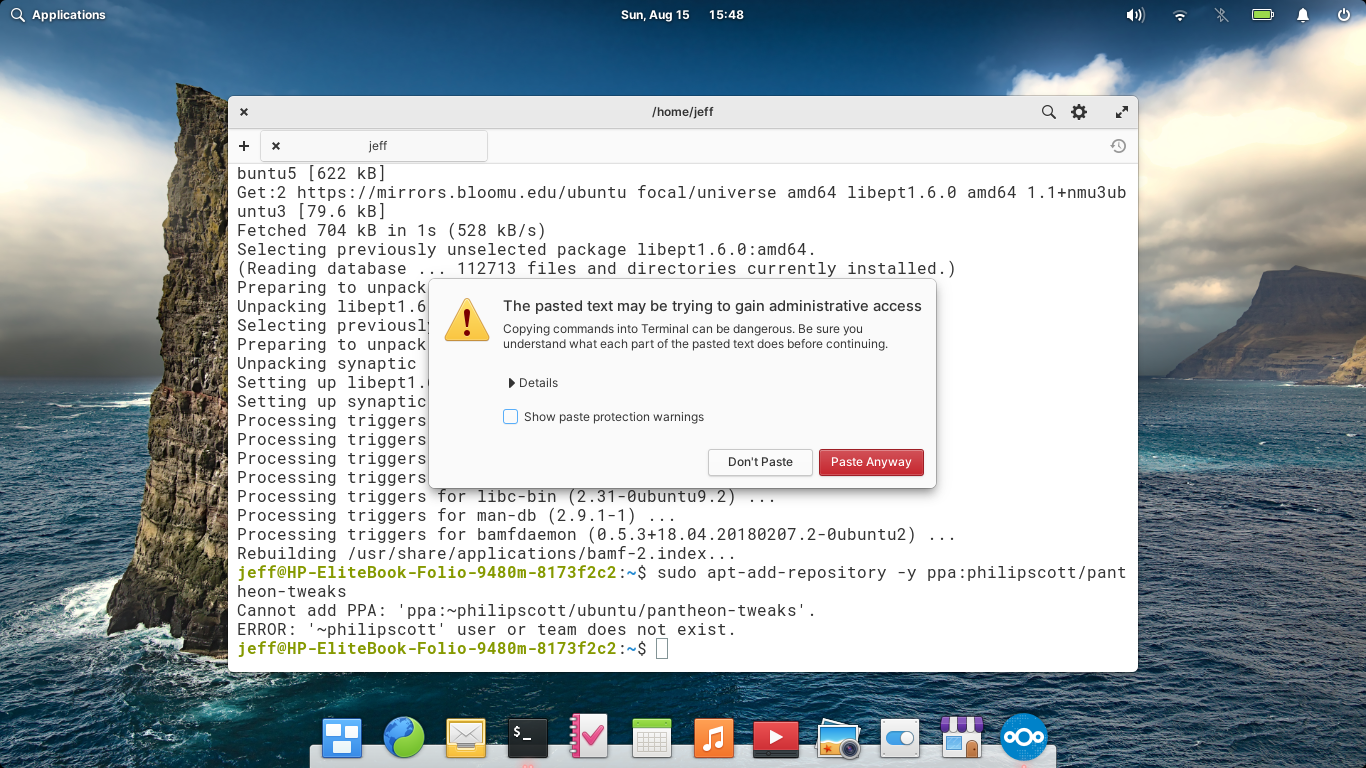Screen dimensions: 1366x768
Task: Click the "(Reading database ... 112713 files" line
Action: point(597,269)
